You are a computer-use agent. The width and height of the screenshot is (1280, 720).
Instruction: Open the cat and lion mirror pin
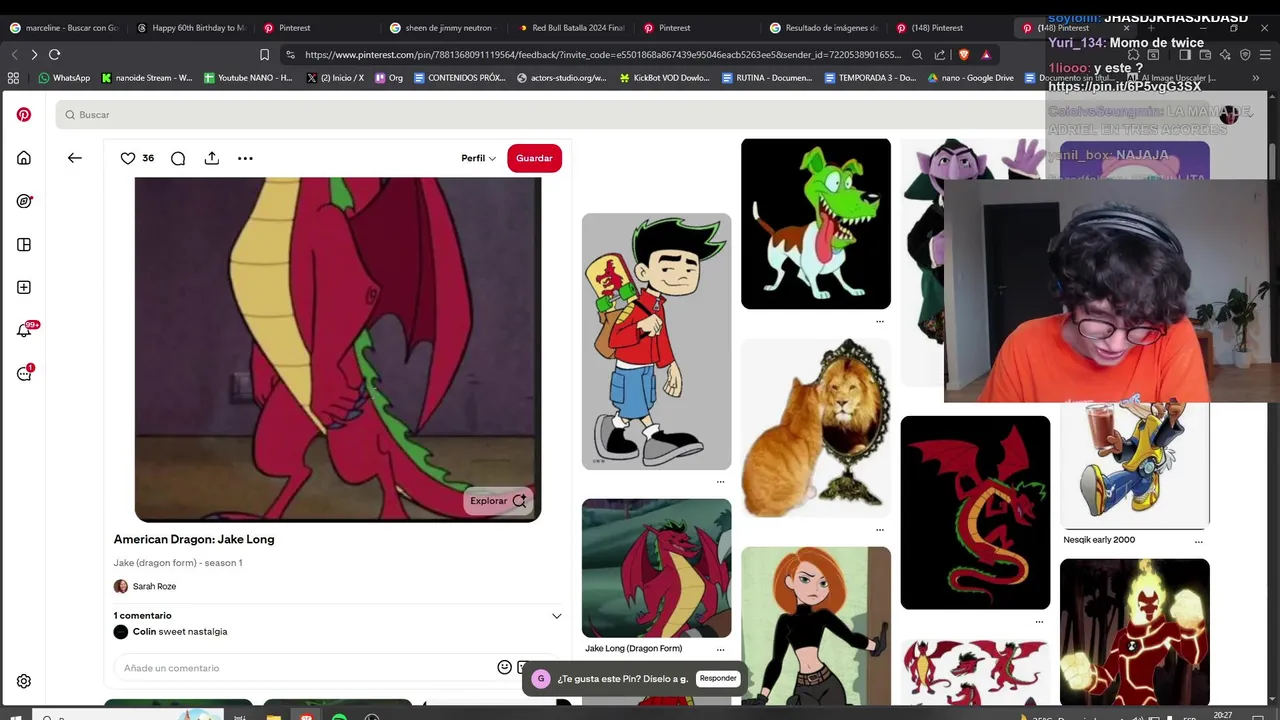[816, 428]
